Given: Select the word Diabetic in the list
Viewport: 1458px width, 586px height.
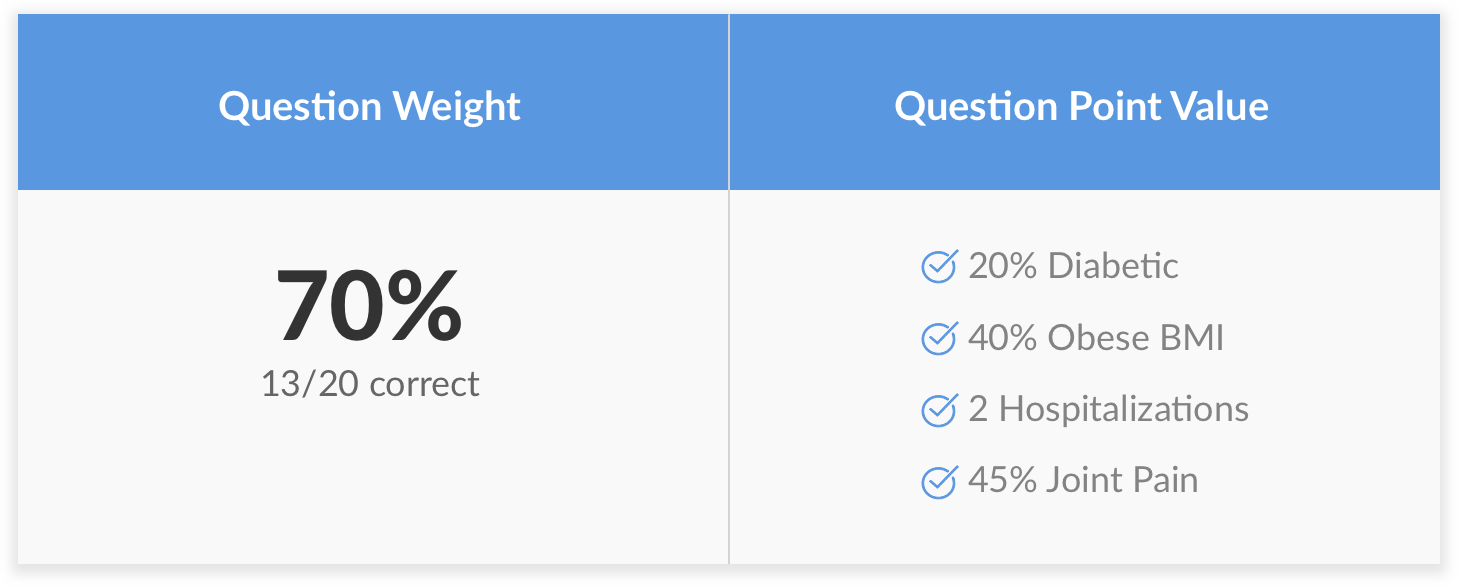Looking at the screenshot, I should pos(1113,266).
